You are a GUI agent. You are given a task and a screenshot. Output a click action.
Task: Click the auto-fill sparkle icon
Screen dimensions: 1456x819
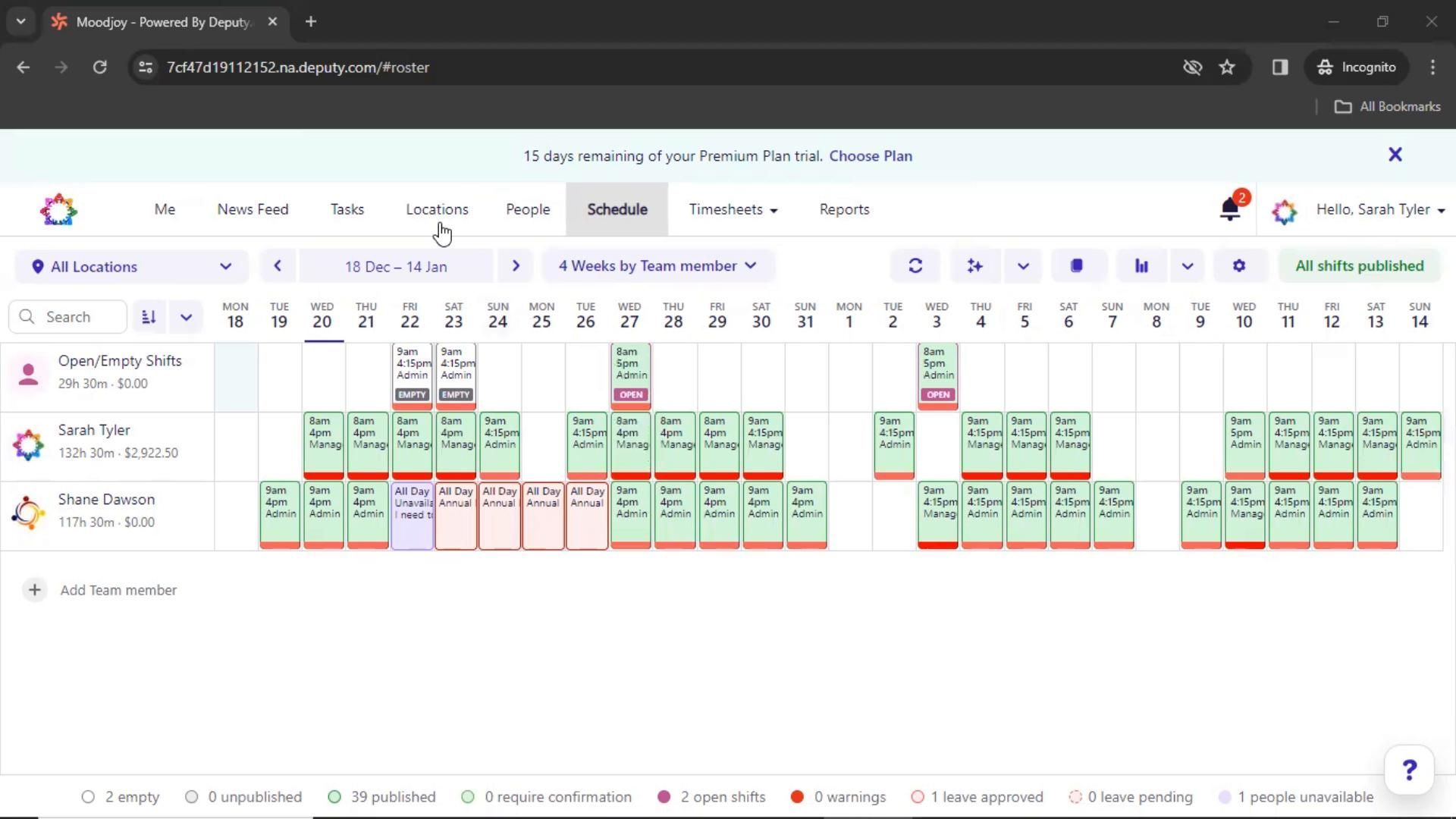click(x=974, y=266)
